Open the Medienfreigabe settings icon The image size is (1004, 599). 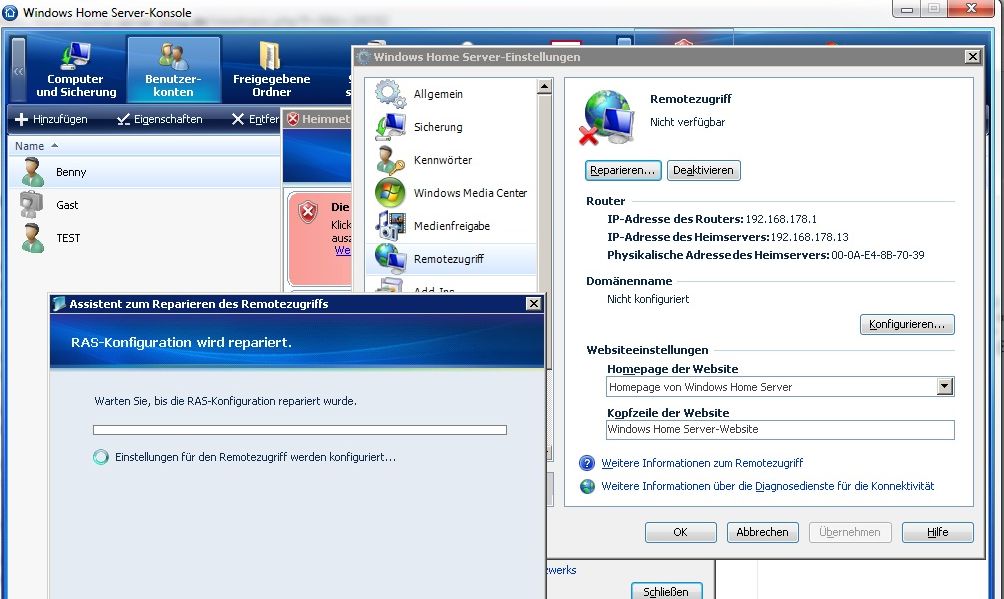tap(390, 226)
